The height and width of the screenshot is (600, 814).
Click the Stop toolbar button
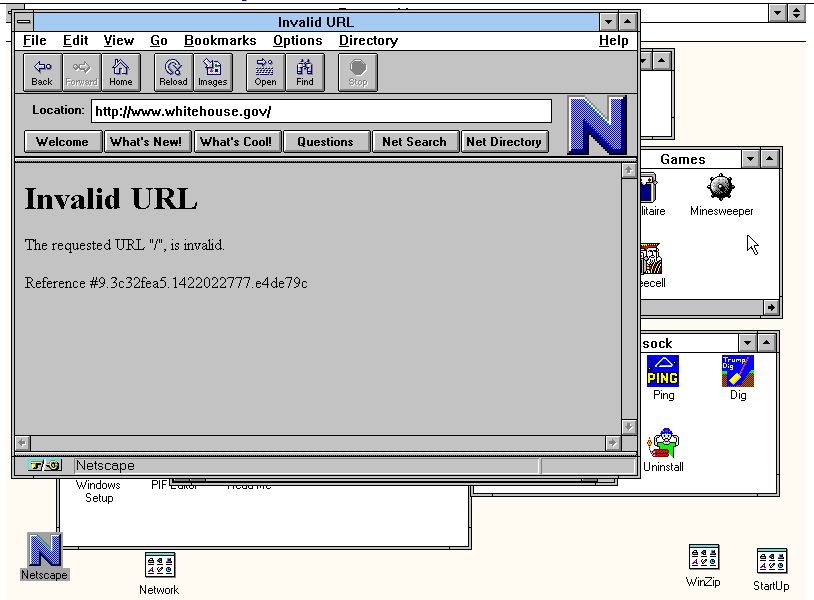click(x=358, y=72)
